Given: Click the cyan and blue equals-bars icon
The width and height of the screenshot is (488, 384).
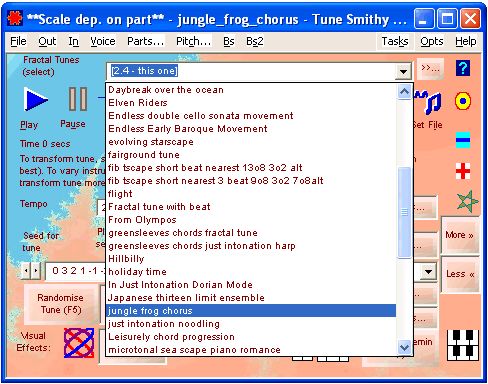Looking at the screenshot, I should (x=463, y=140).
